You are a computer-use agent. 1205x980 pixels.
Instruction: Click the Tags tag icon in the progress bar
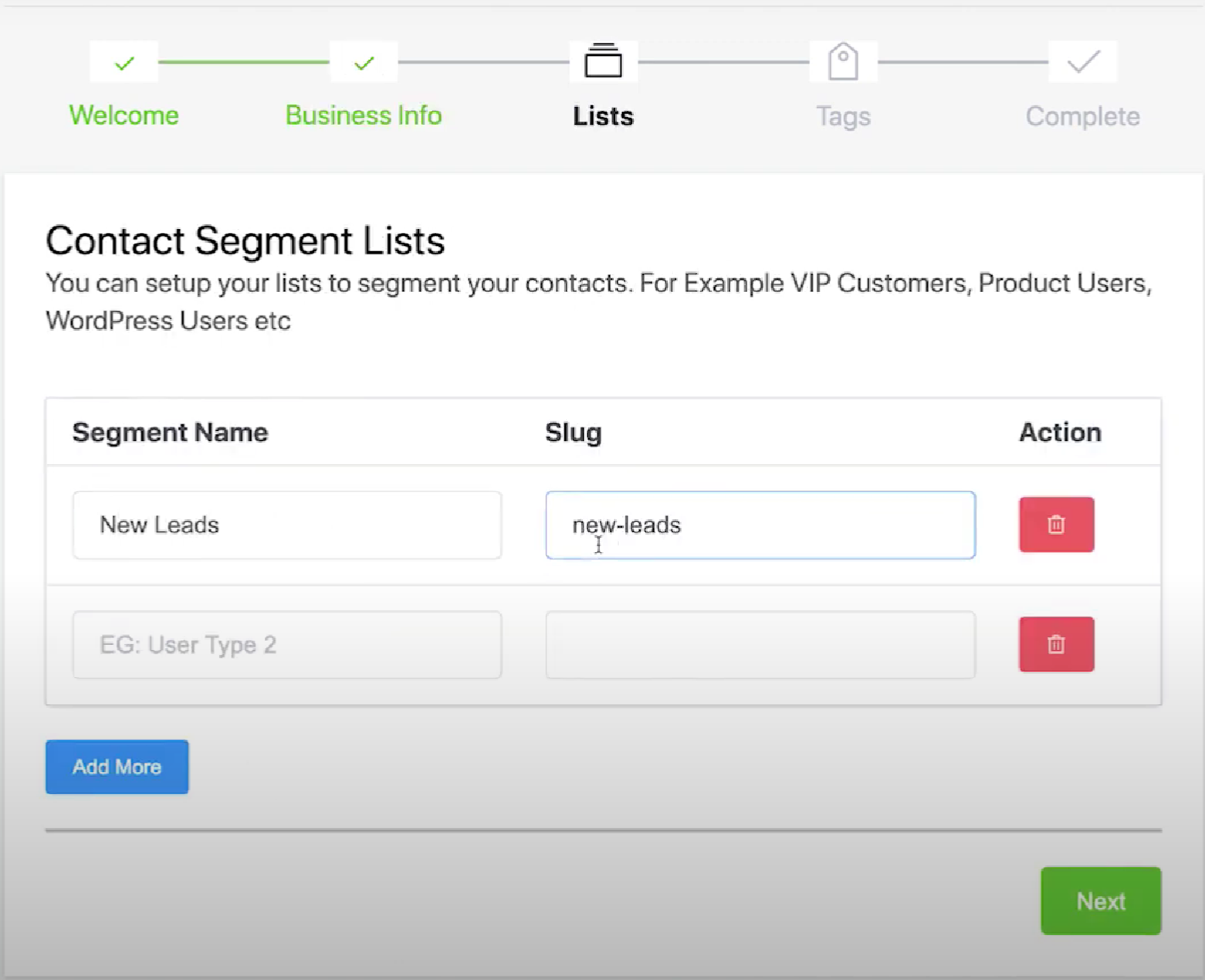pyautogui.click(x=843, y=60)
